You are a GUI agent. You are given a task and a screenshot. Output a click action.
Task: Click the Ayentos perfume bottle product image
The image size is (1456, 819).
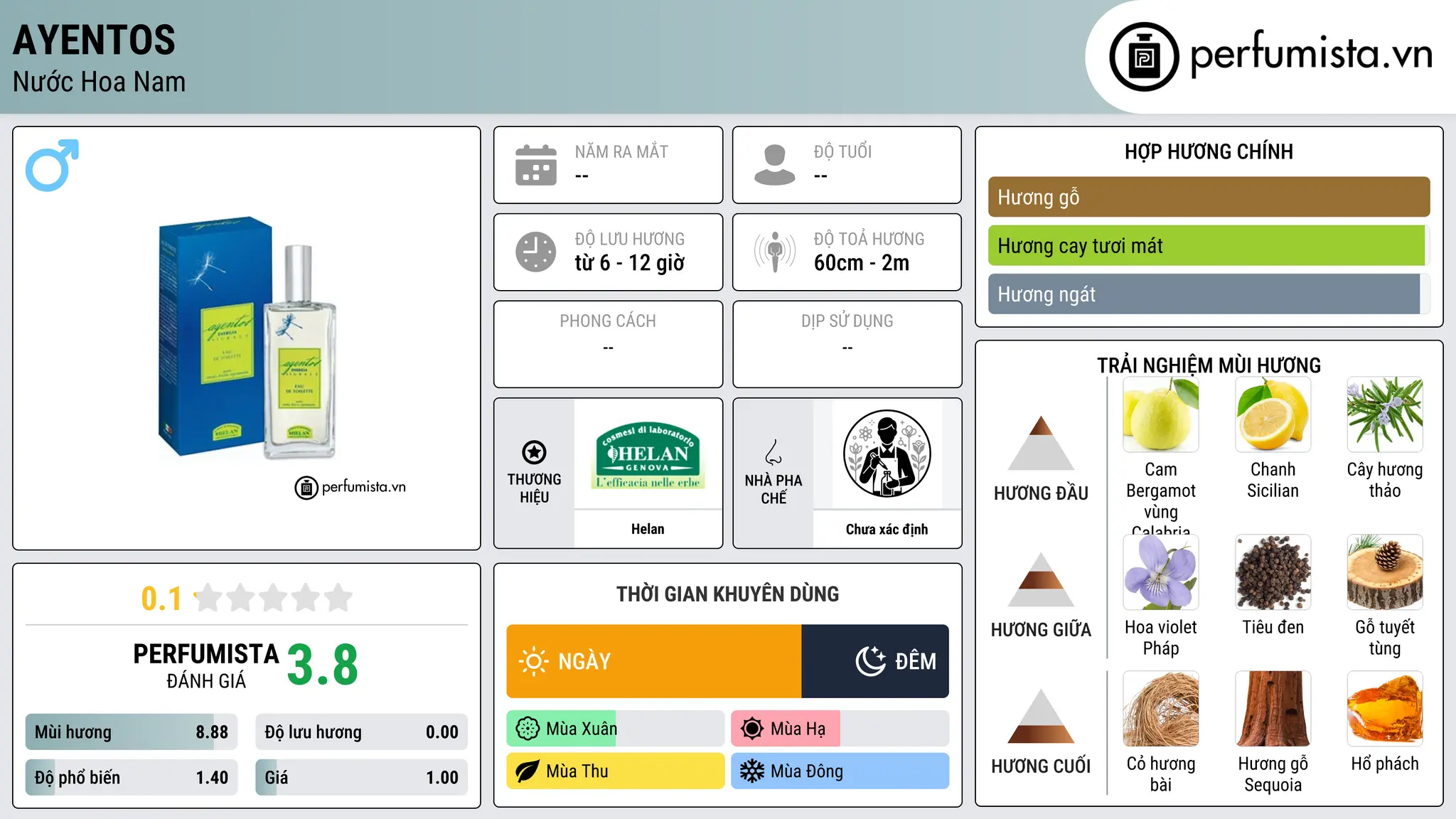(x=247, y=338)
